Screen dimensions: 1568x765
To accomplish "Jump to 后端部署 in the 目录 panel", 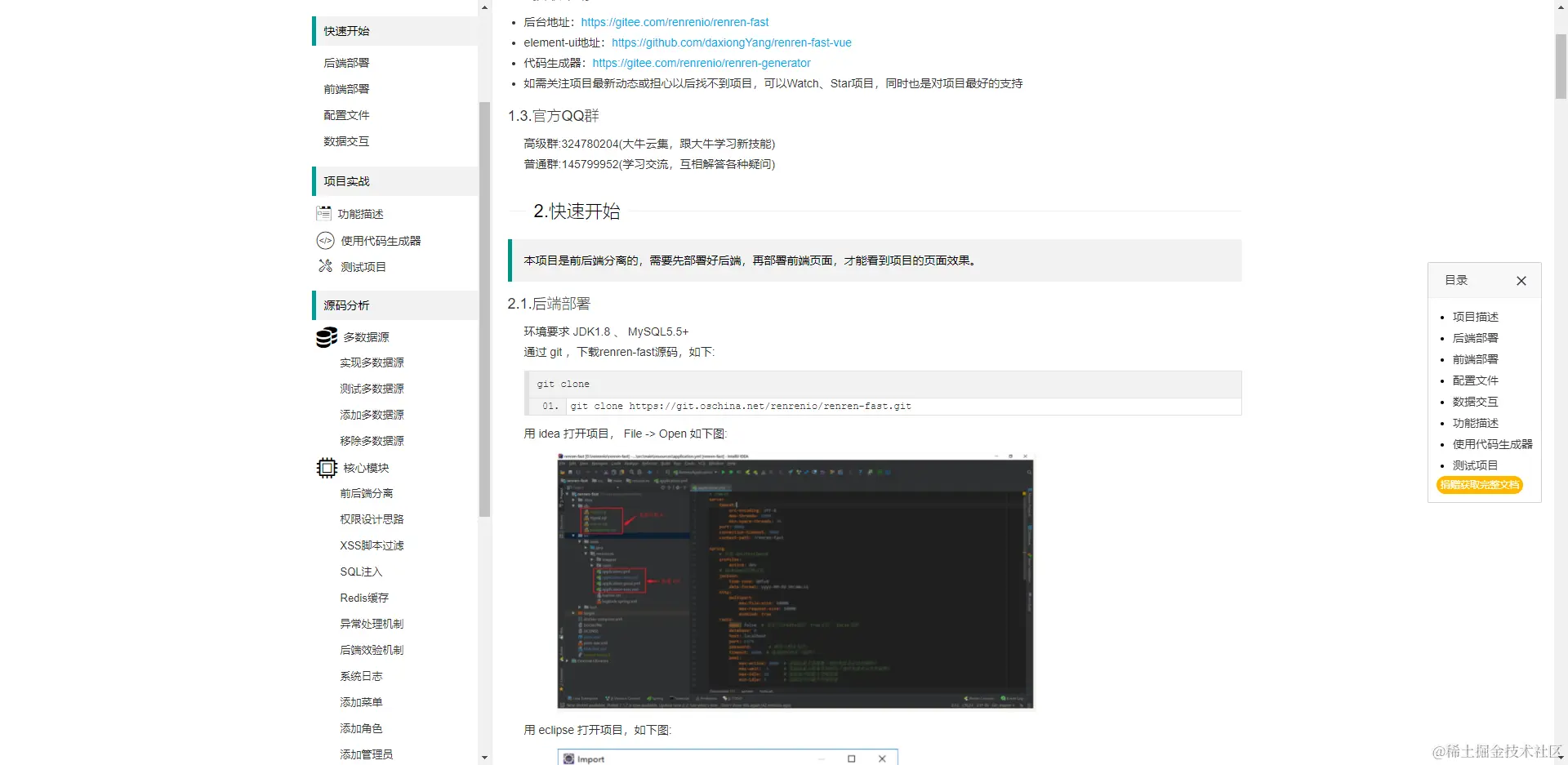I will [x=1475, y=338].
